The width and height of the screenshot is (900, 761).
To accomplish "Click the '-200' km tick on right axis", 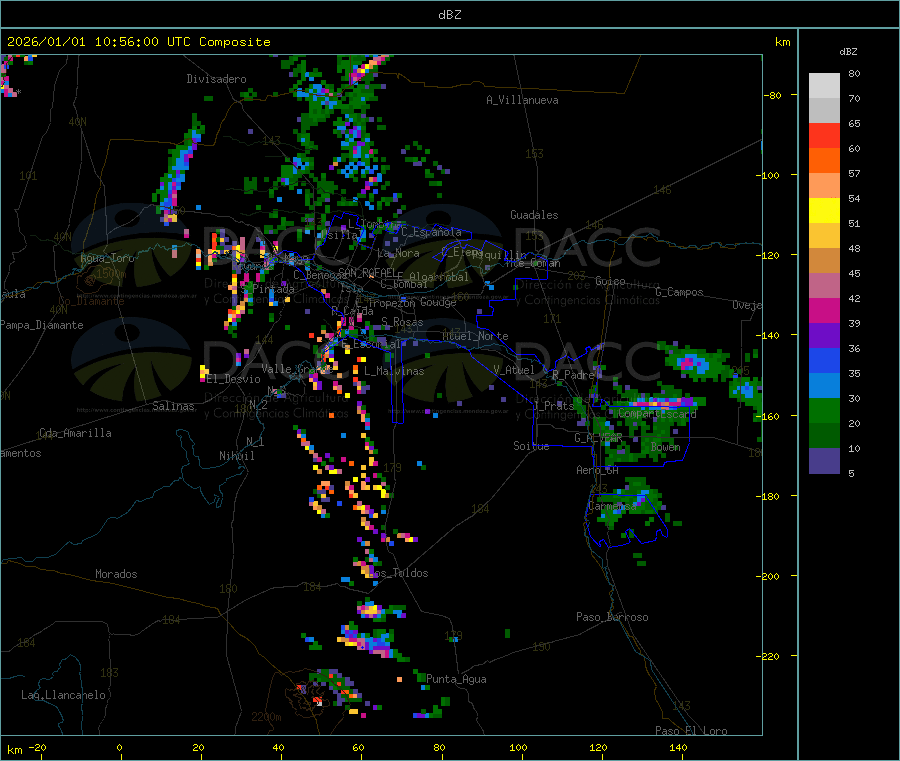I will click(x=767, y=576).
